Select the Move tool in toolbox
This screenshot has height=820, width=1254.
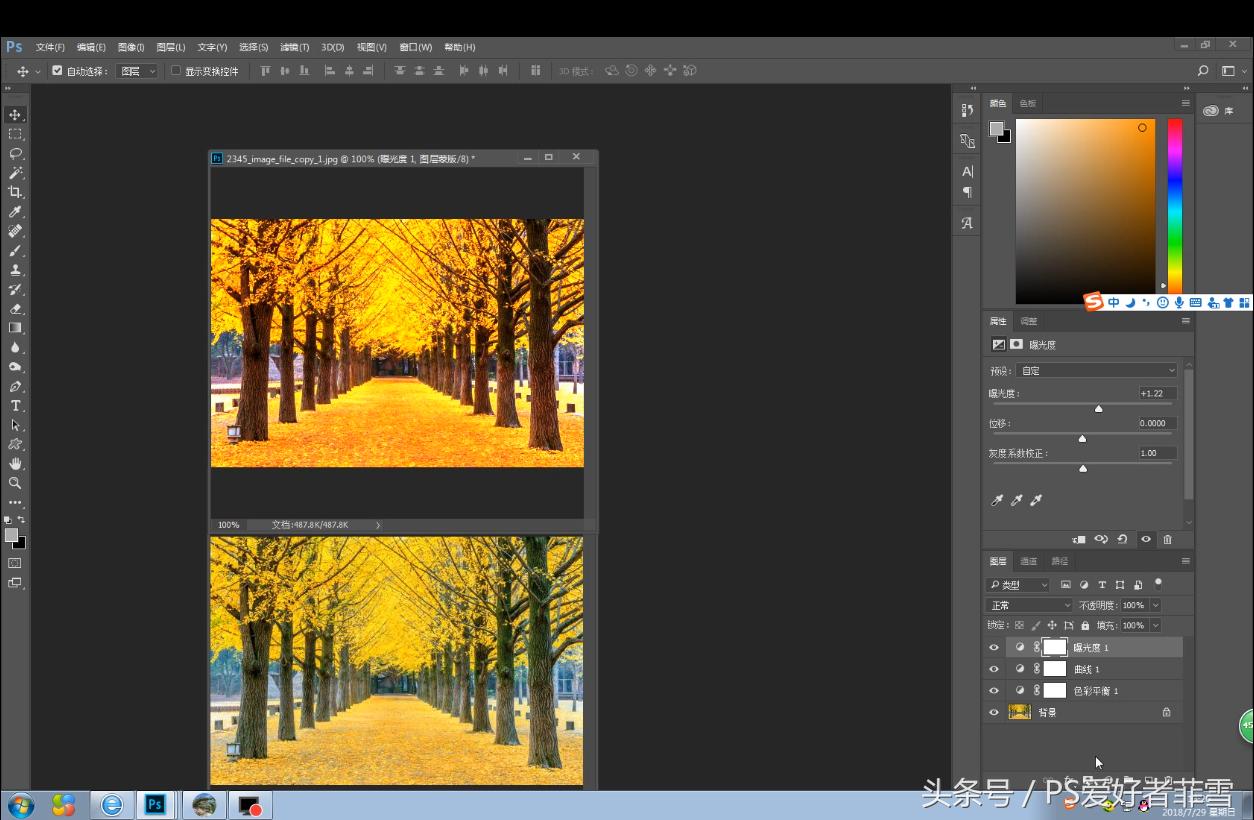coord(15,115)
